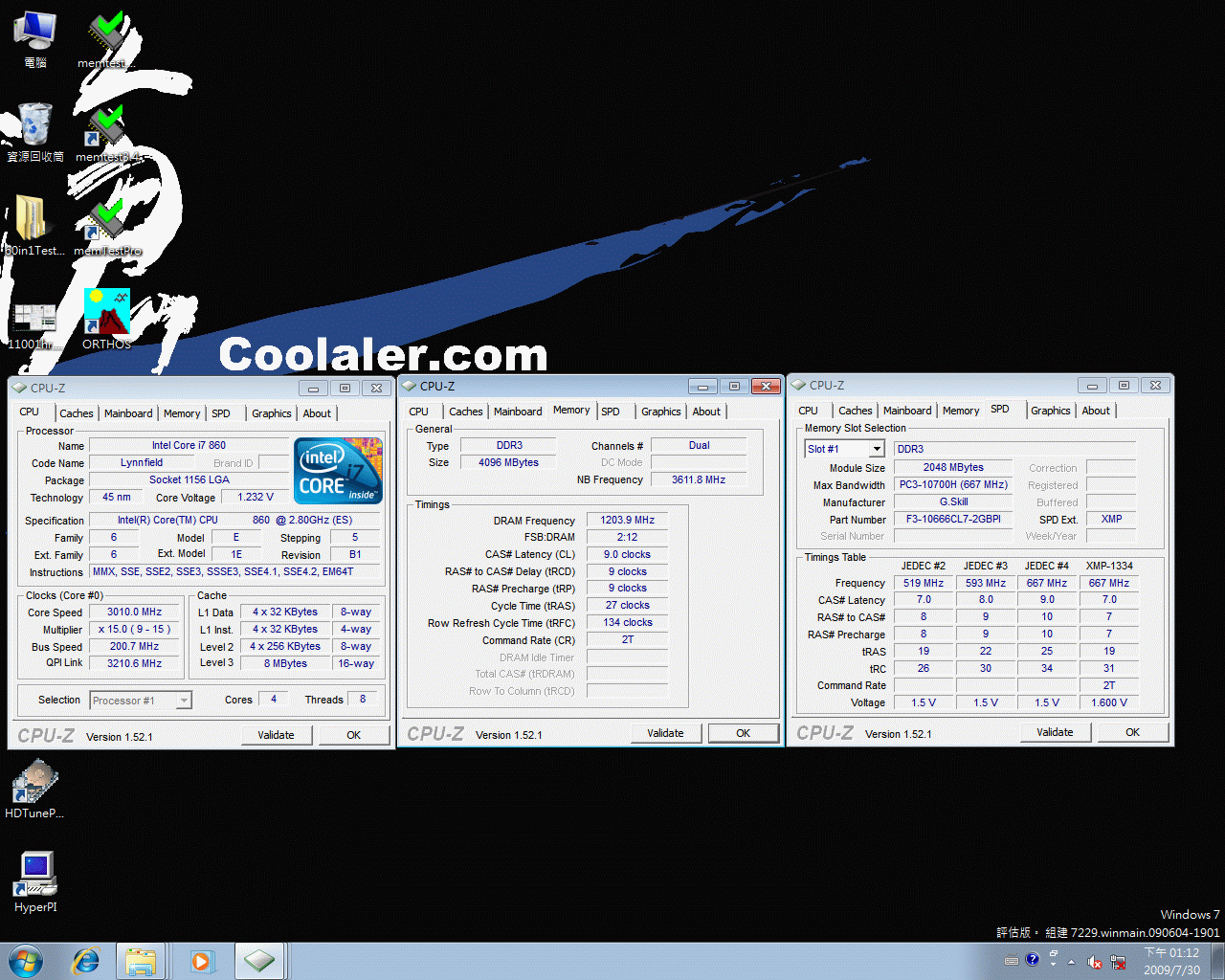1225x980 pixels.
Task: Open the Windows Start menu orb
Action: tap(25, 961)
